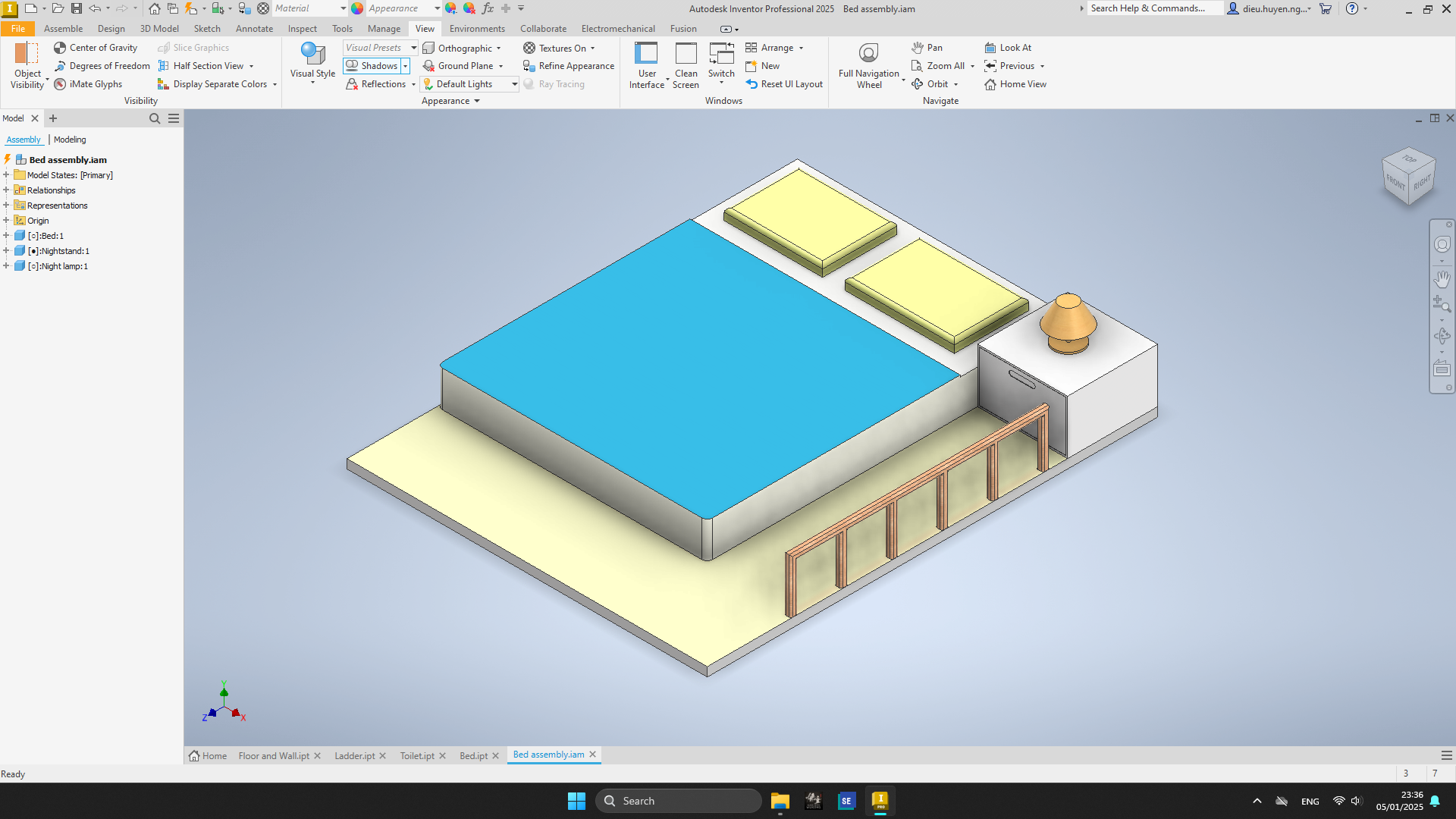
Task: Open the Material combo box
Action: click(309, 8)
